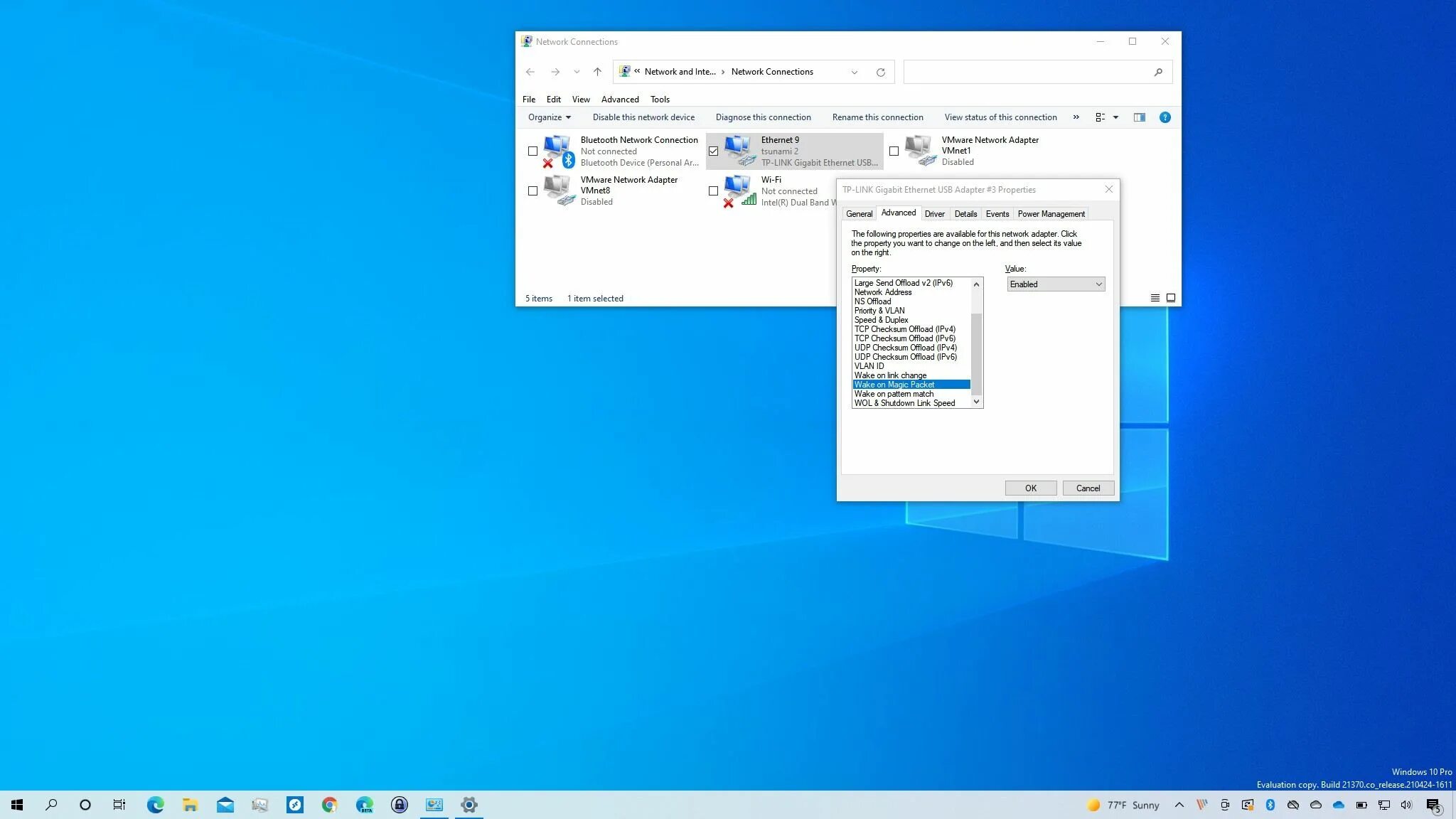
Task: Click Diagnose this connection
Action: (x=763, y=117)
